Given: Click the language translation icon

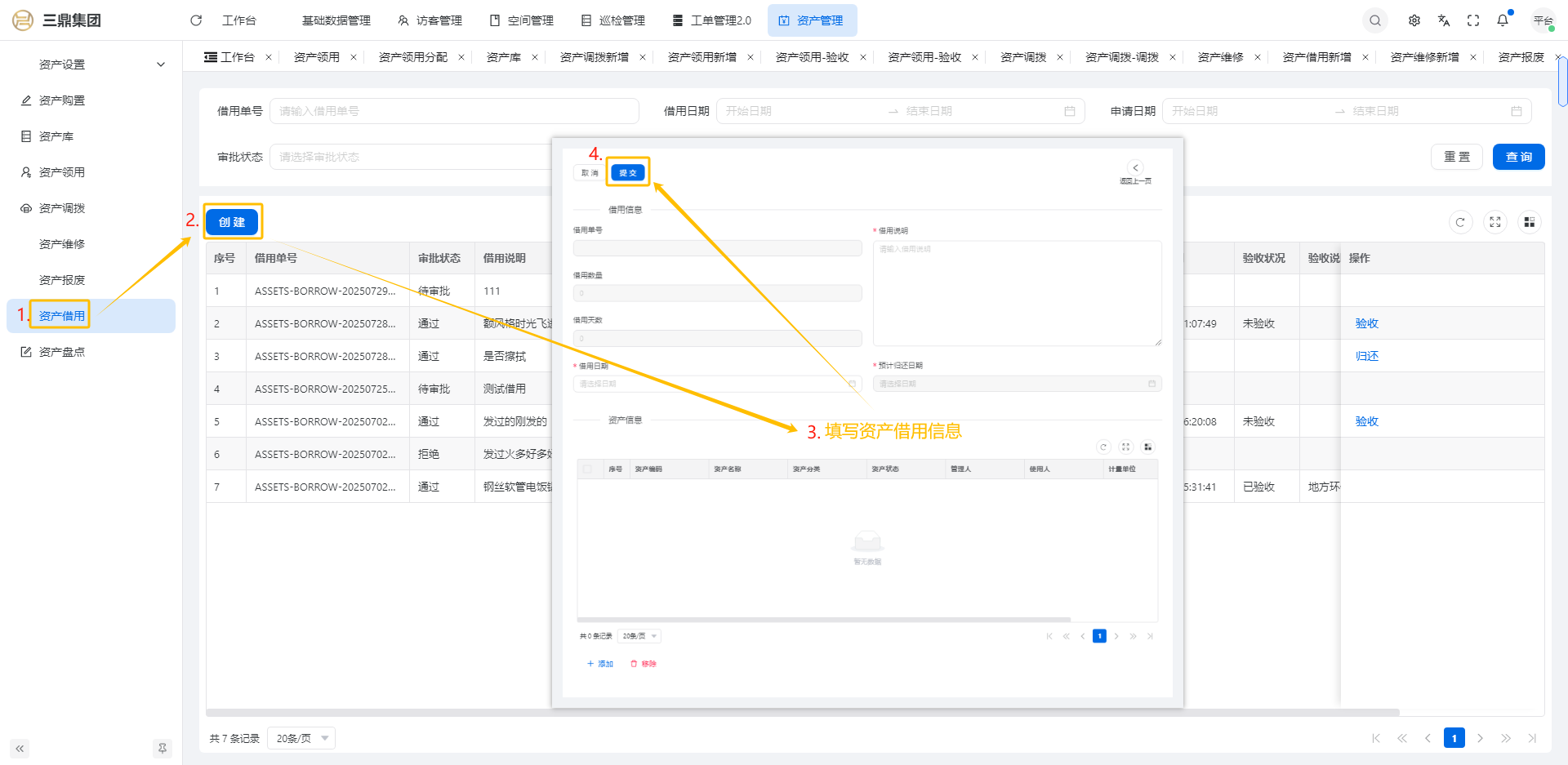Looking at the screenshot, I should (1444, 20).
